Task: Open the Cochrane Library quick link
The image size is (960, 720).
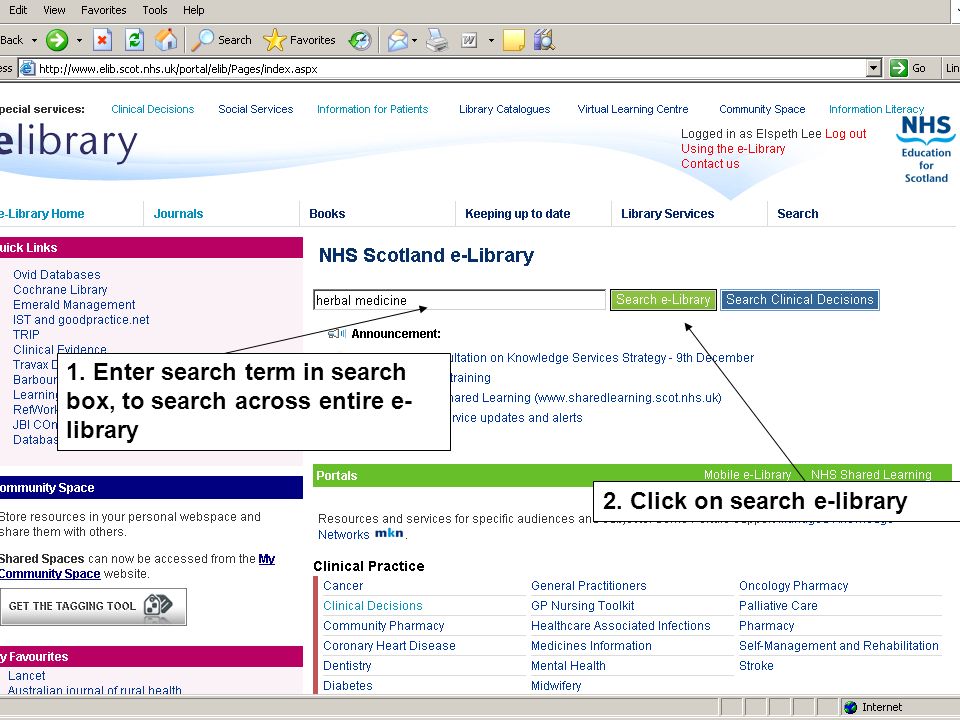Action: [60, 290]
